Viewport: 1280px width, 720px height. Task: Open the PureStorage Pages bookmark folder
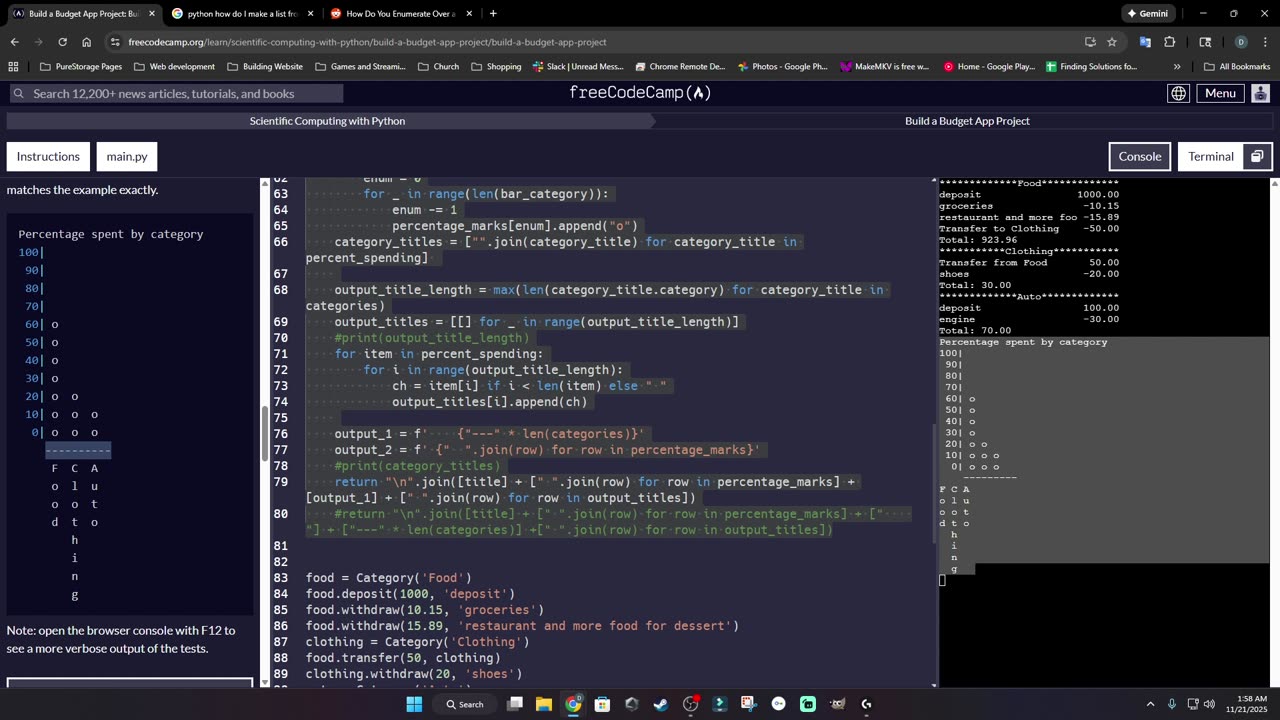pos(81,67)
